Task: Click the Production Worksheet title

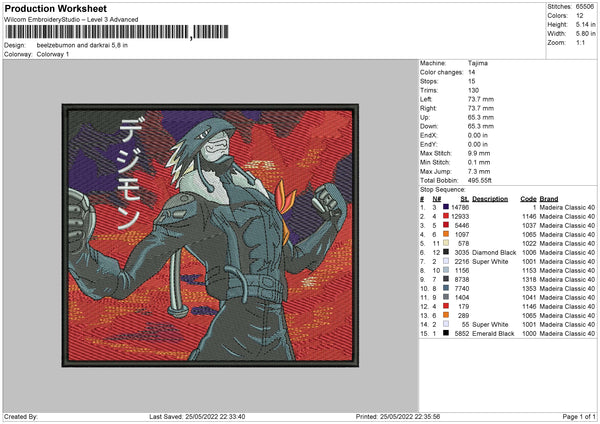Action: pos(55,8)
